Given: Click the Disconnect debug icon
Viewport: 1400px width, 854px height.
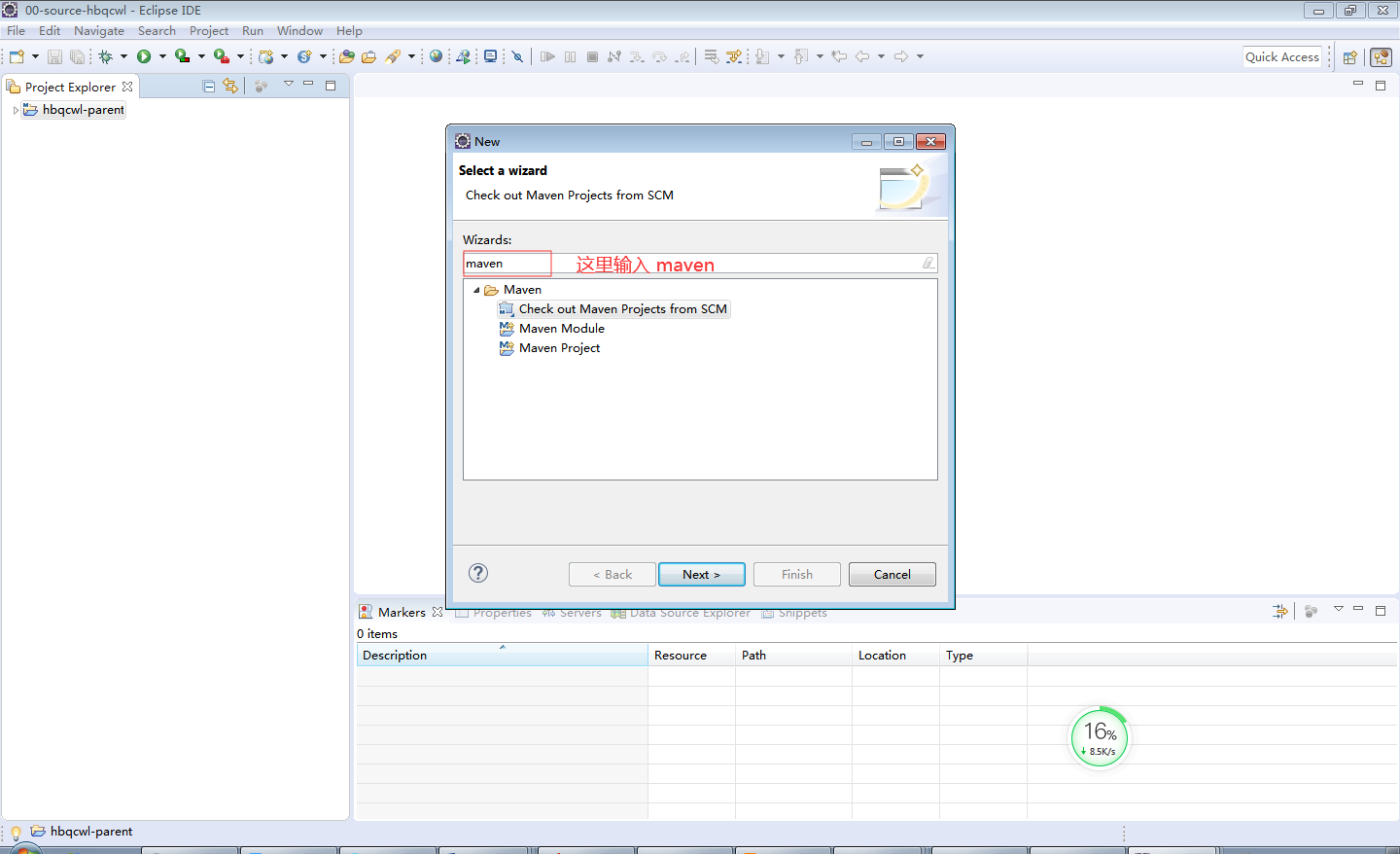Looking at the screenshot, I should 613,56.
